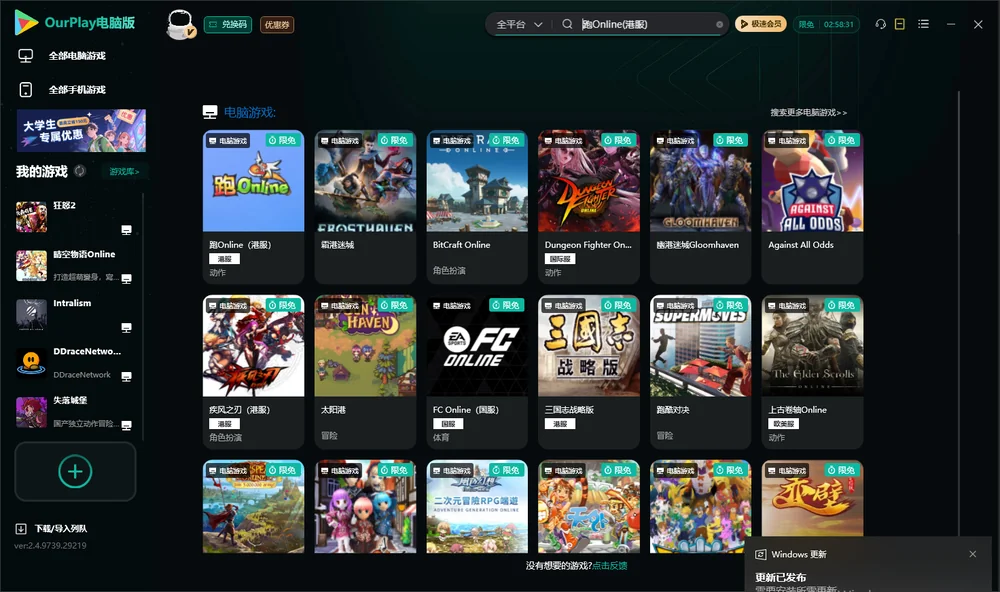Dismiss the Windows 更新 notification

[973, 554]
